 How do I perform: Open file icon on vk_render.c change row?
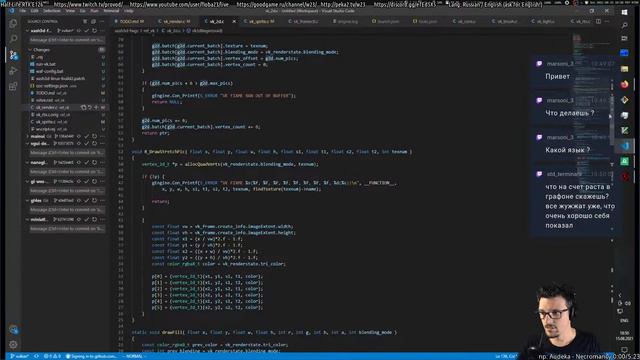coord(83,107)
